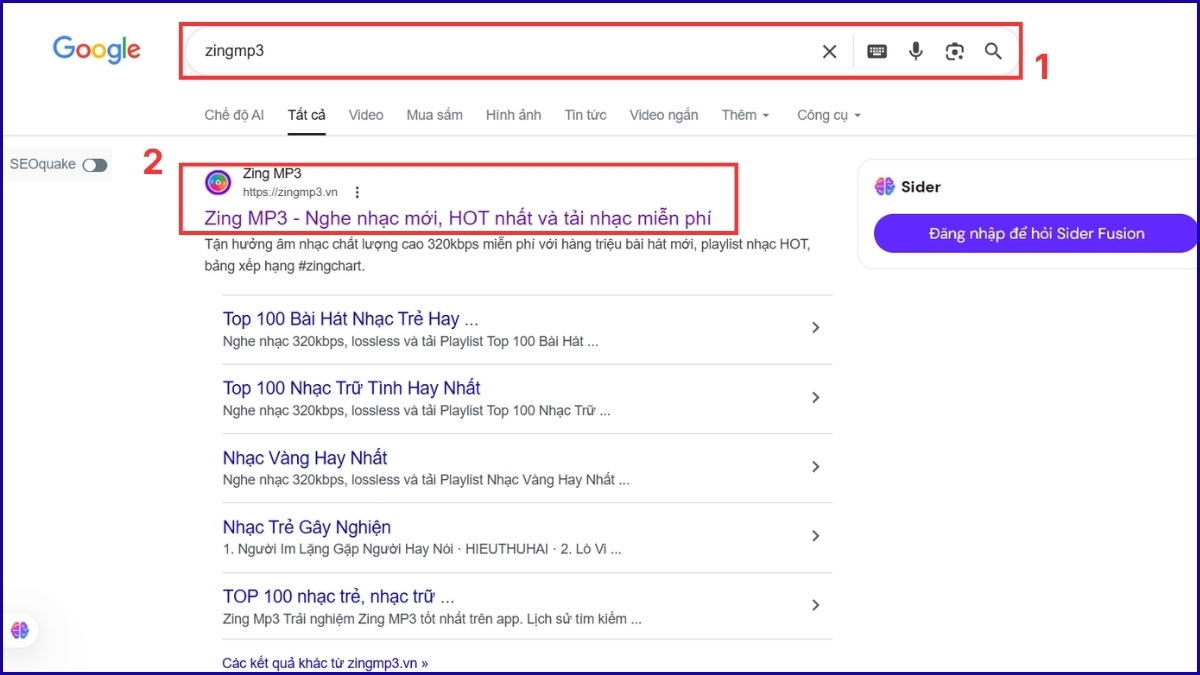Switch to the Video tab
This screenshot has height=675, width=1200.
coord(366,115)
